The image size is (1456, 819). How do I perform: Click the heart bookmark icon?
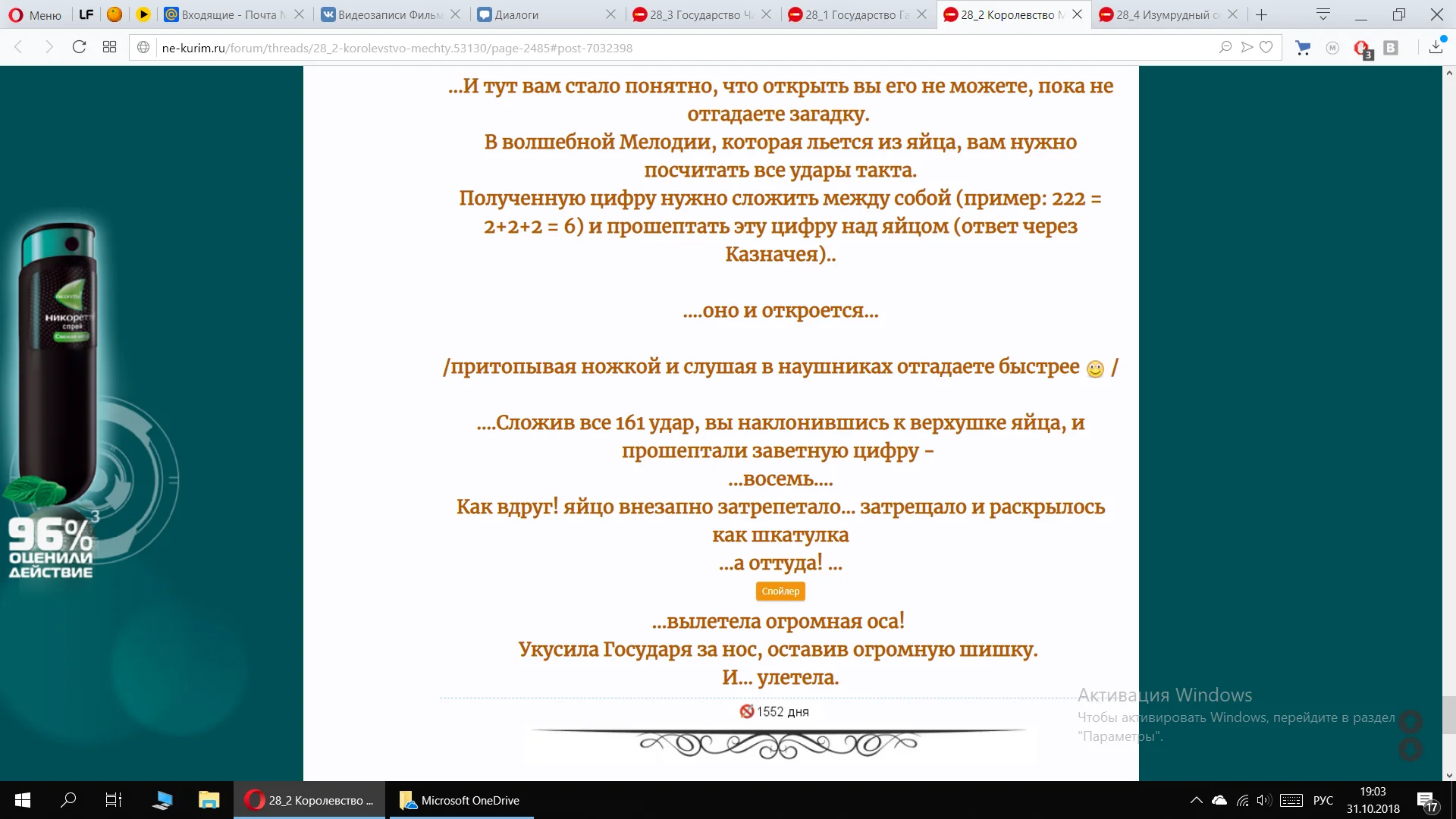(1266, 47)
